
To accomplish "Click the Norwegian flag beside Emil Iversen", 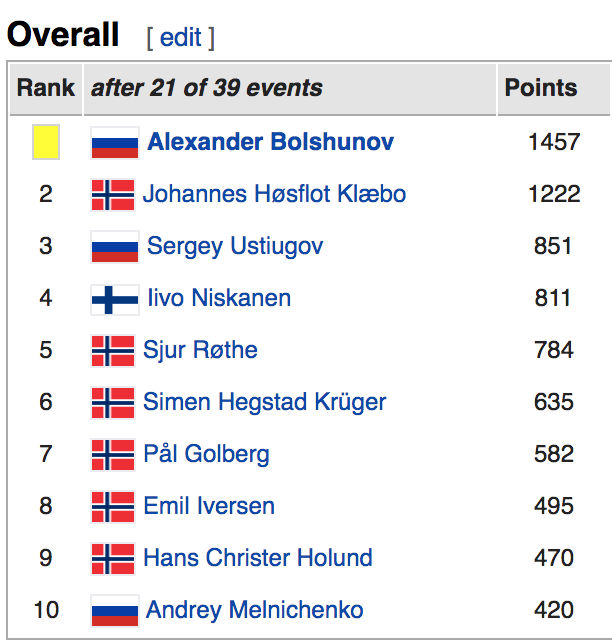I will point(112,506).
